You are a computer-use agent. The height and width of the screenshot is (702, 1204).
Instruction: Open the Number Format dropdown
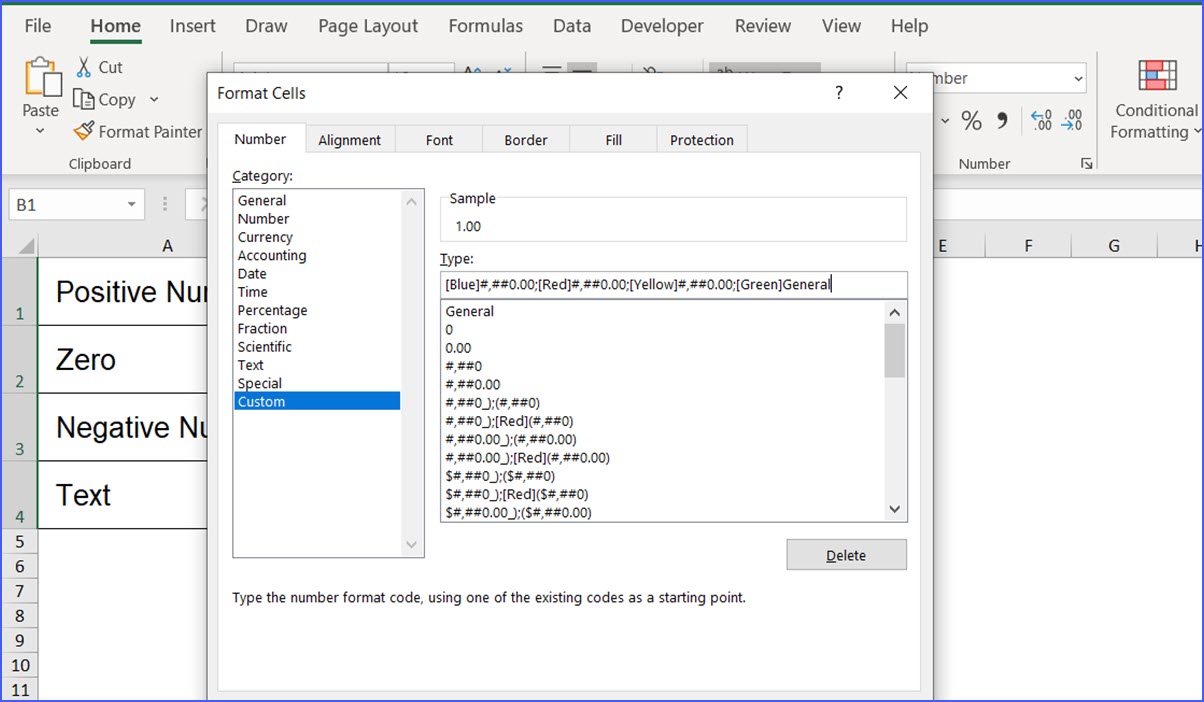point(1081,78)
